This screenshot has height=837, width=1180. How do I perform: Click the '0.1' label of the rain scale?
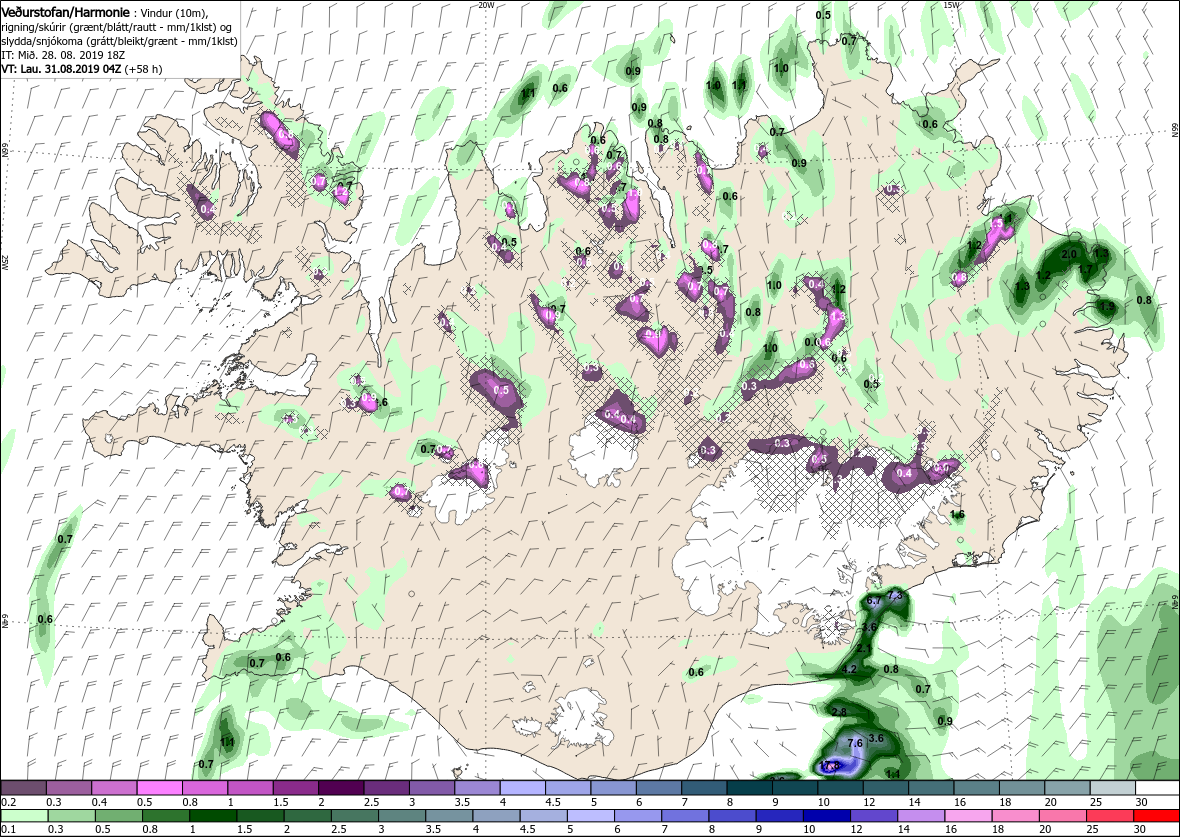7,830
